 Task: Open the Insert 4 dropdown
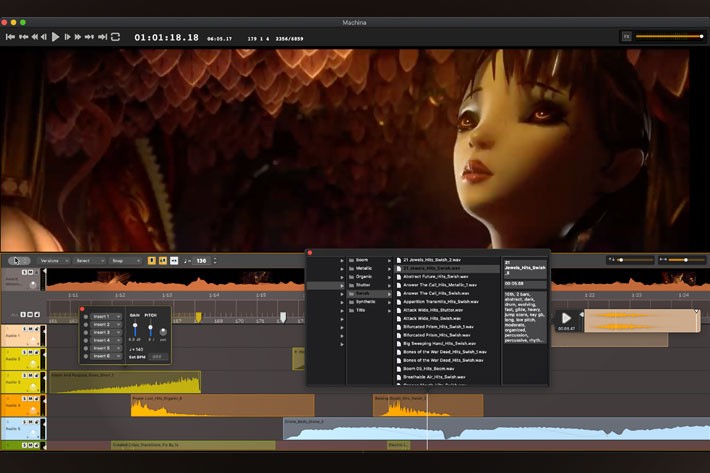click(106, 340)
